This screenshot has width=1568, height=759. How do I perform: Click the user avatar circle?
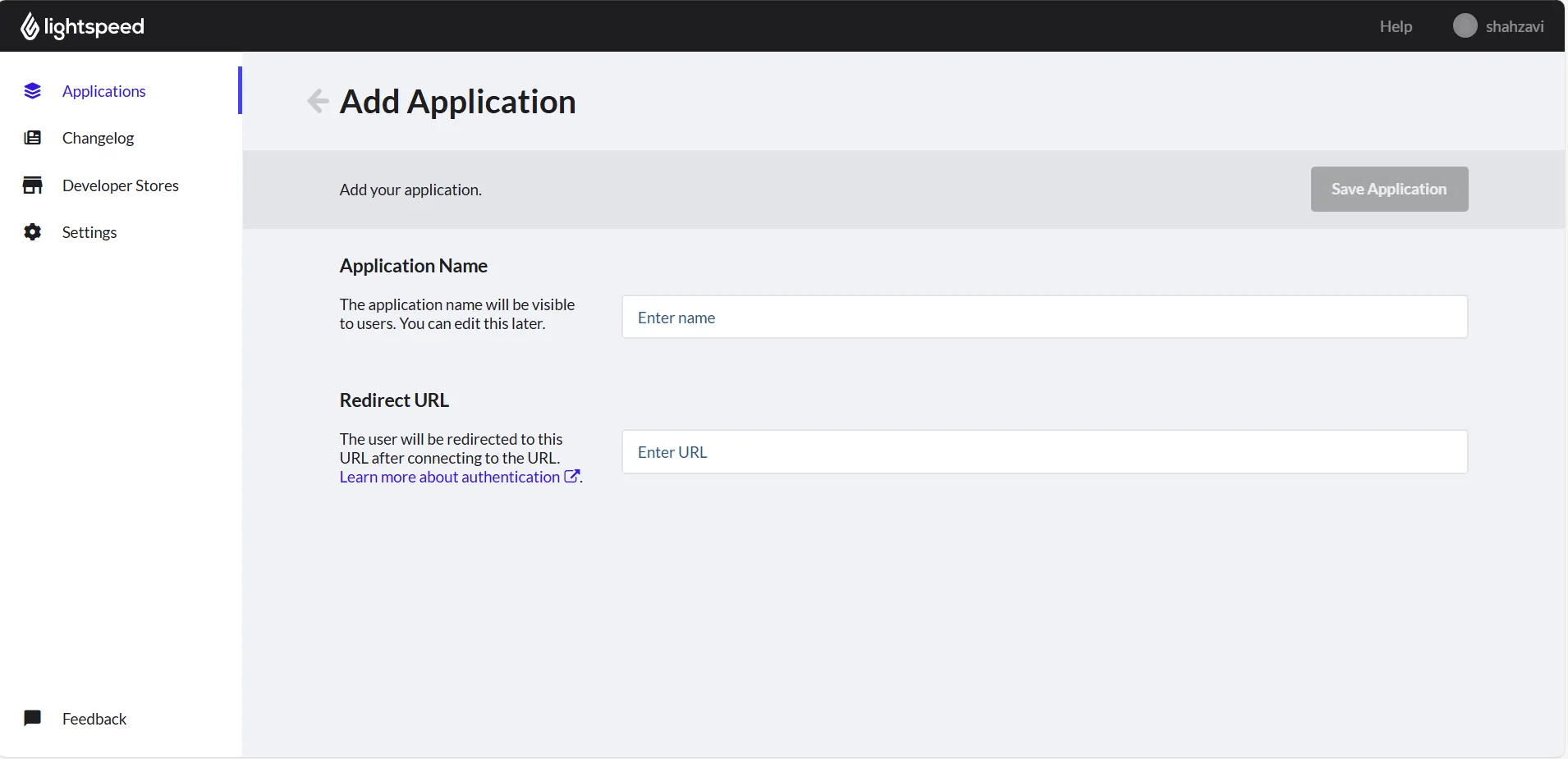pyautogui.click(x=1465, y=26)
